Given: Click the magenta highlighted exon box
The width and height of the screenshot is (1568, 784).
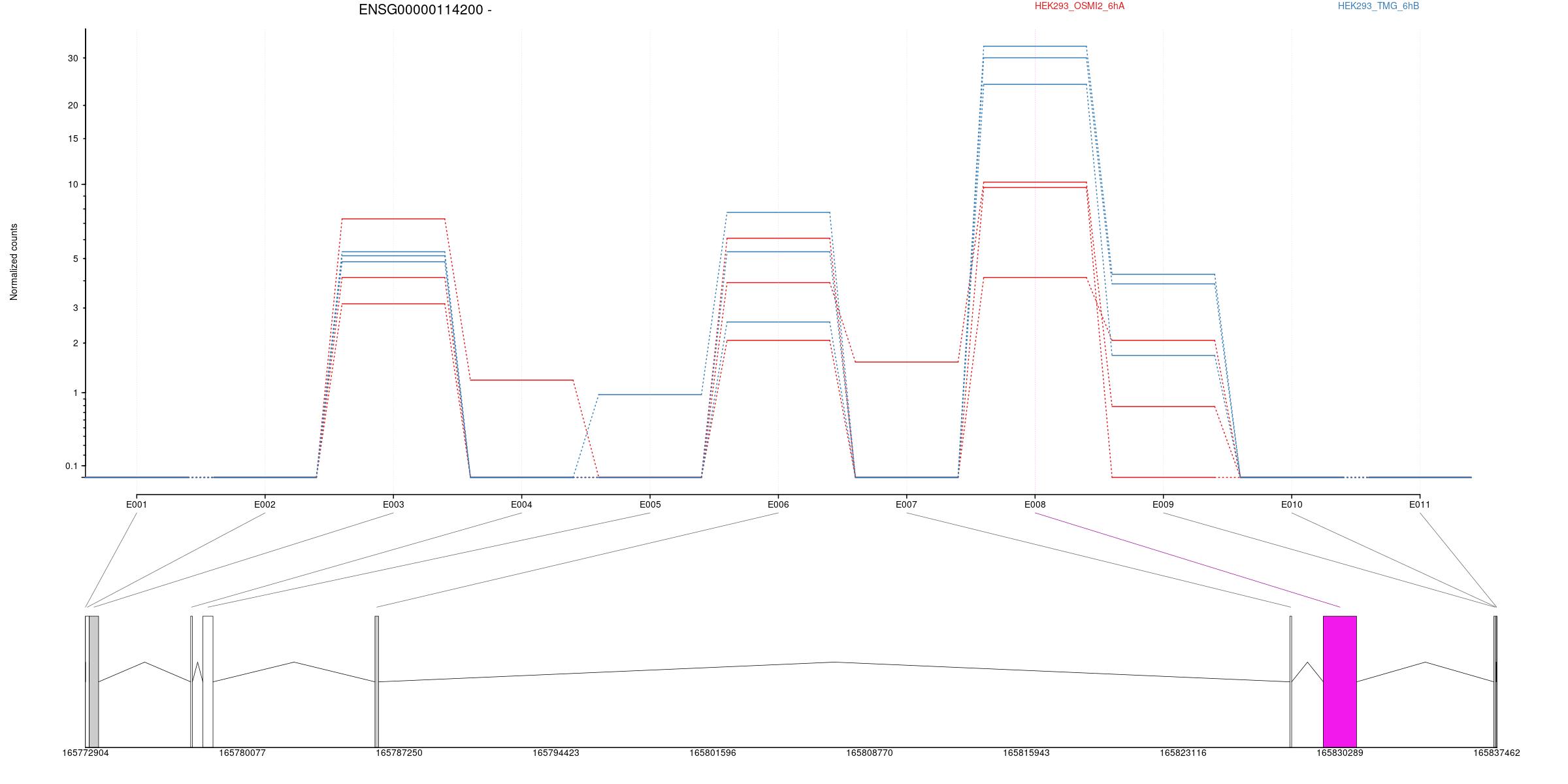Looking at the screenshot, I should 1339,681.
